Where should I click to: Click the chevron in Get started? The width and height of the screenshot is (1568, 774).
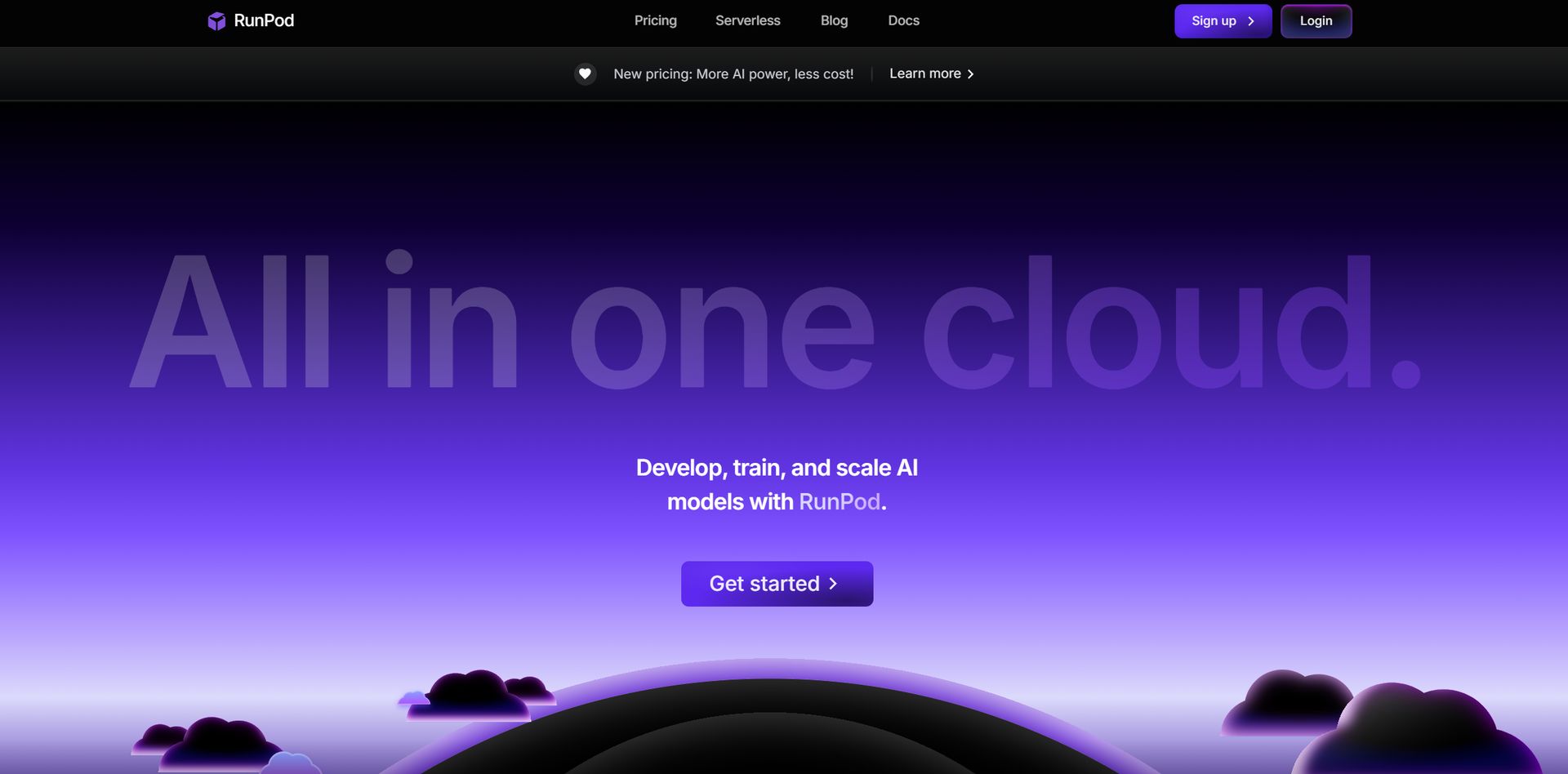(x=833, y=584)
